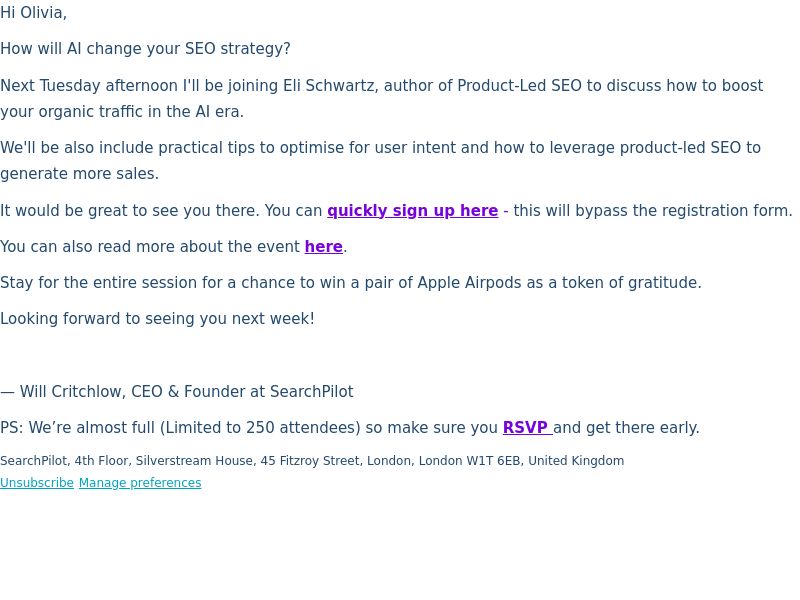
Task: Open the 'quickly sign up here' link
Action: pos(412,211)
